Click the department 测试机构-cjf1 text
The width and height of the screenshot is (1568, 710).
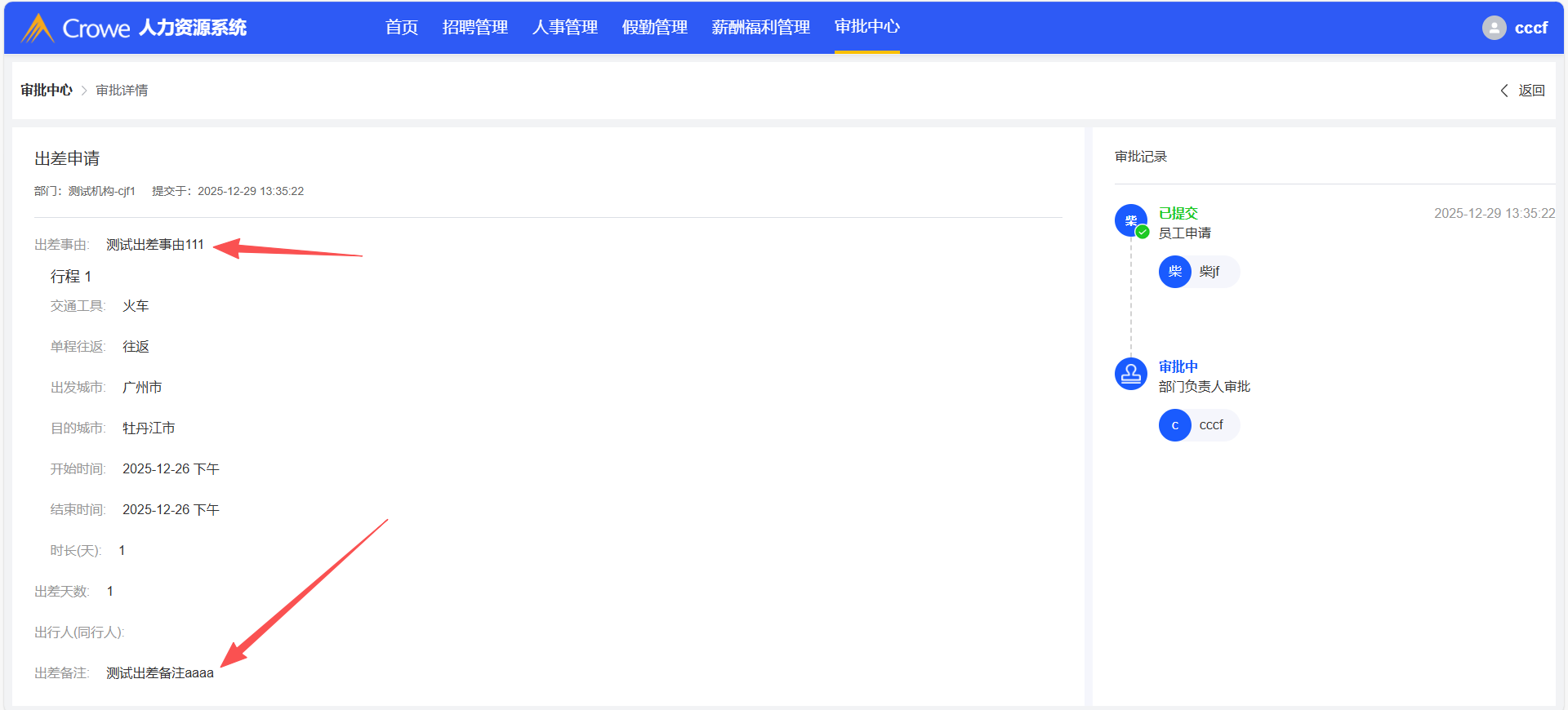[102, 191]
